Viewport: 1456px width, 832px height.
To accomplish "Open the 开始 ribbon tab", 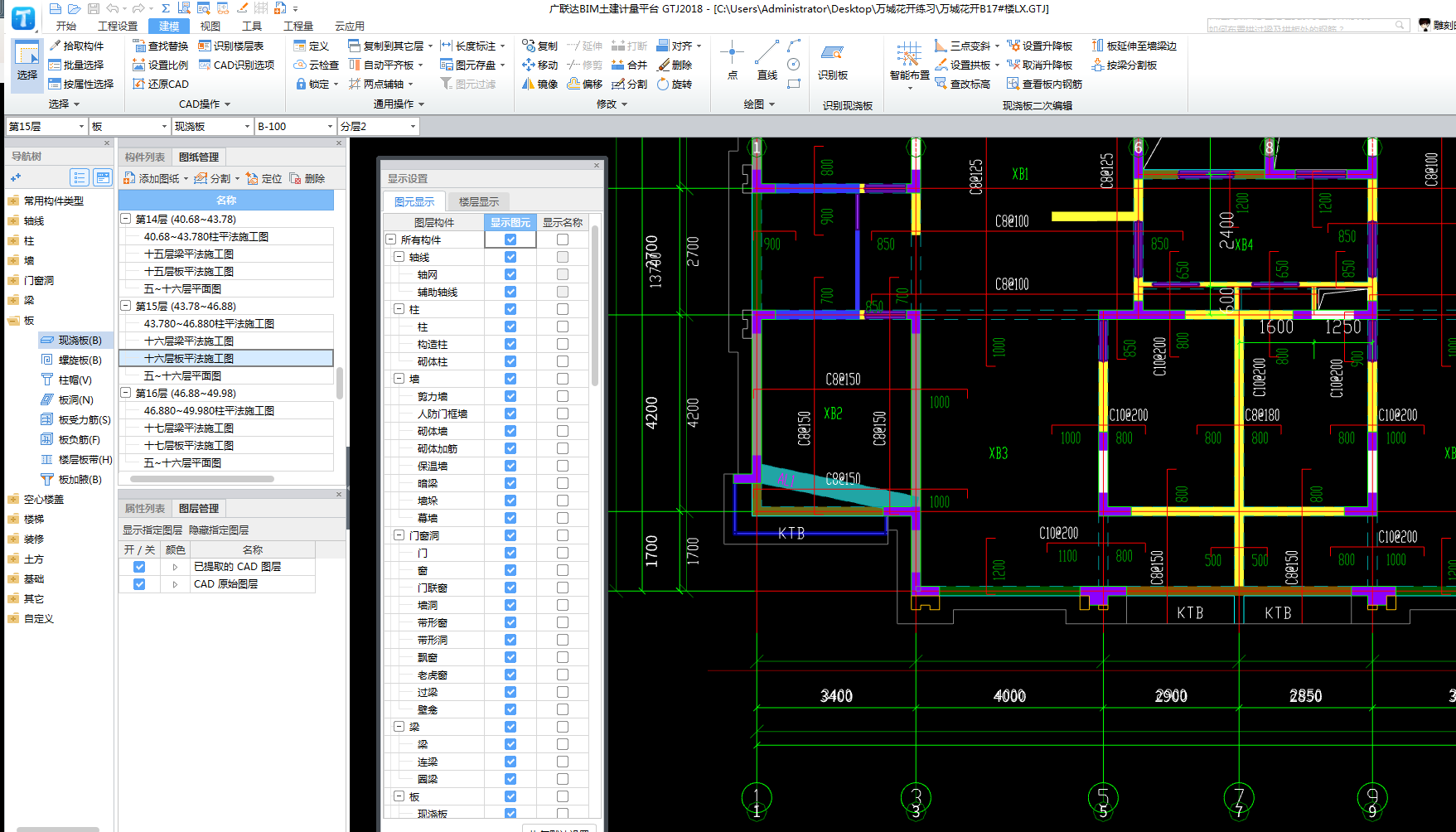I will [x=66, y=26].
